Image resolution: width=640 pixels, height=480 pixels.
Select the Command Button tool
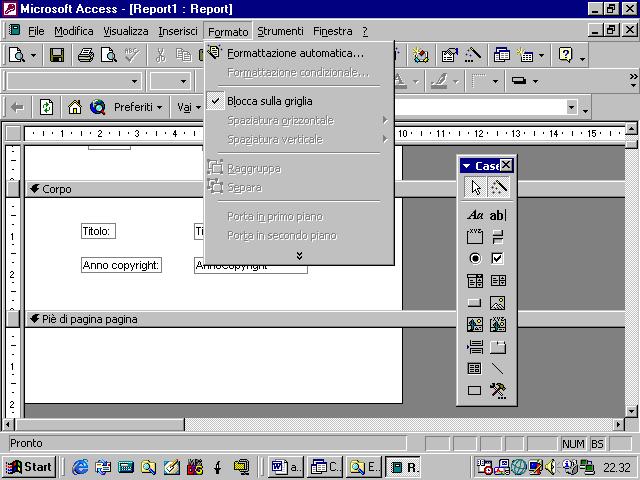point(475,302)
